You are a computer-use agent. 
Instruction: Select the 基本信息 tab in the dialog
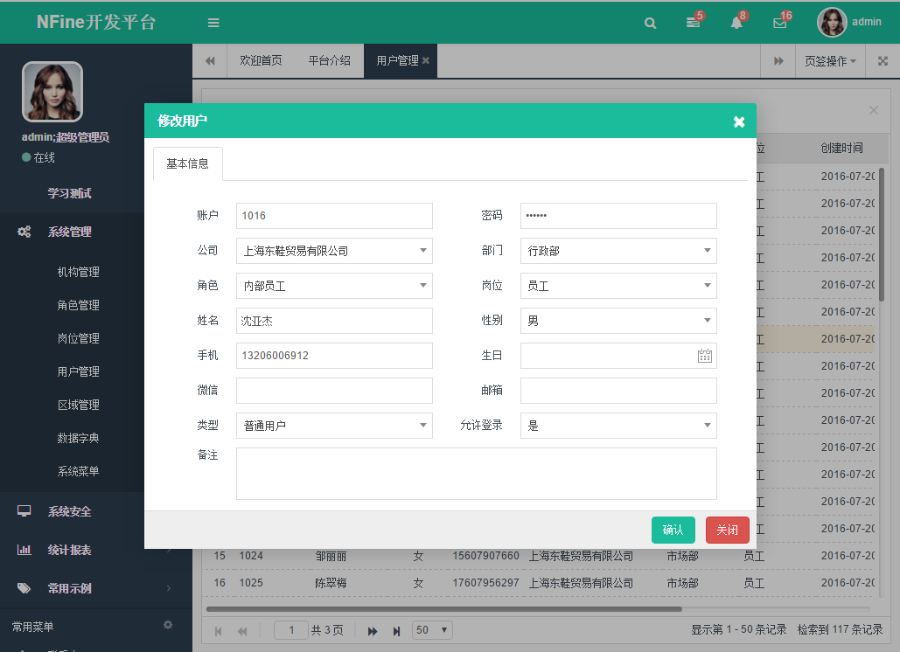187,163
